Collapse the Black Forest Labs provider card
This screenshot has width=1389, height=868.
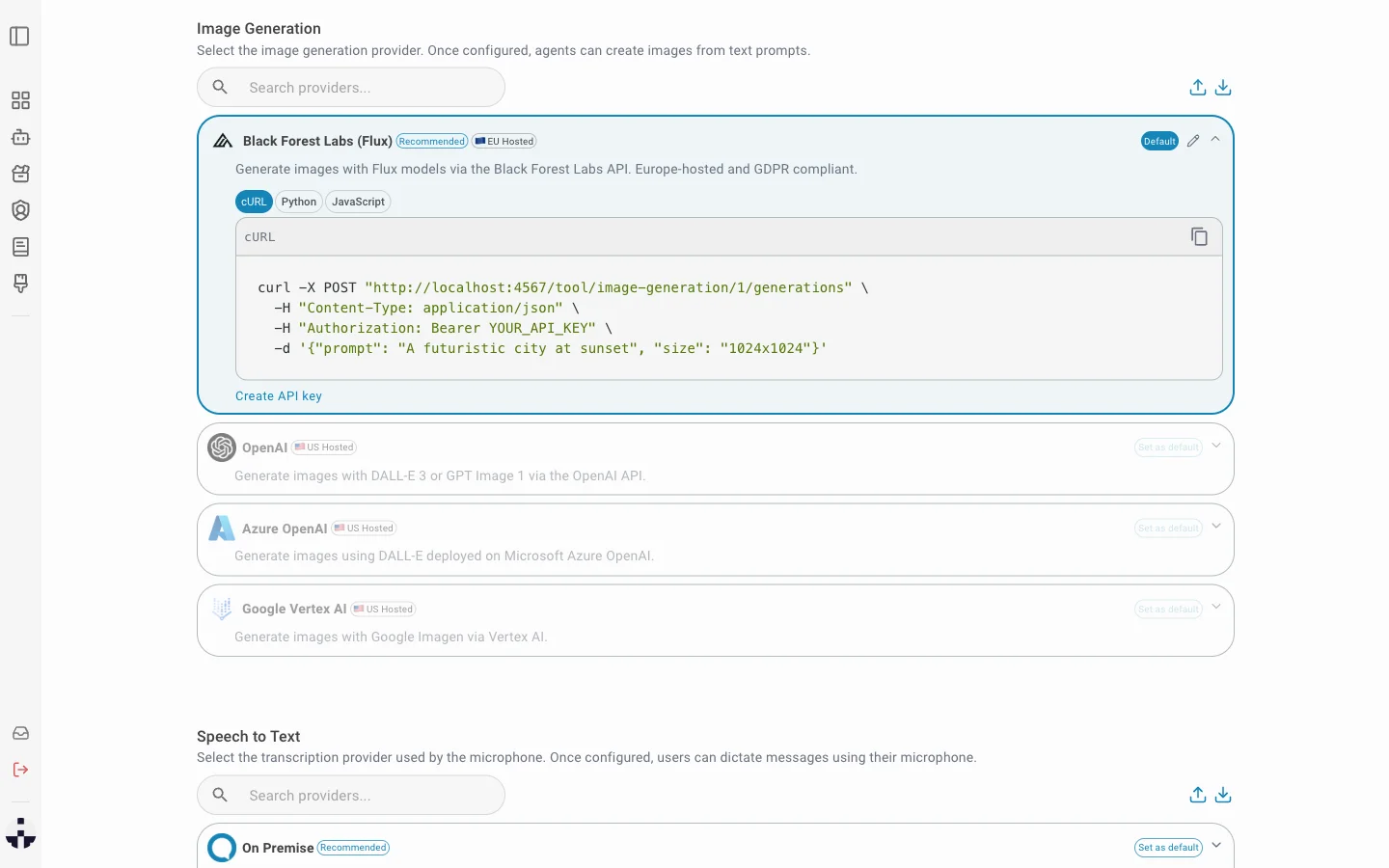tap(1215, 140)
